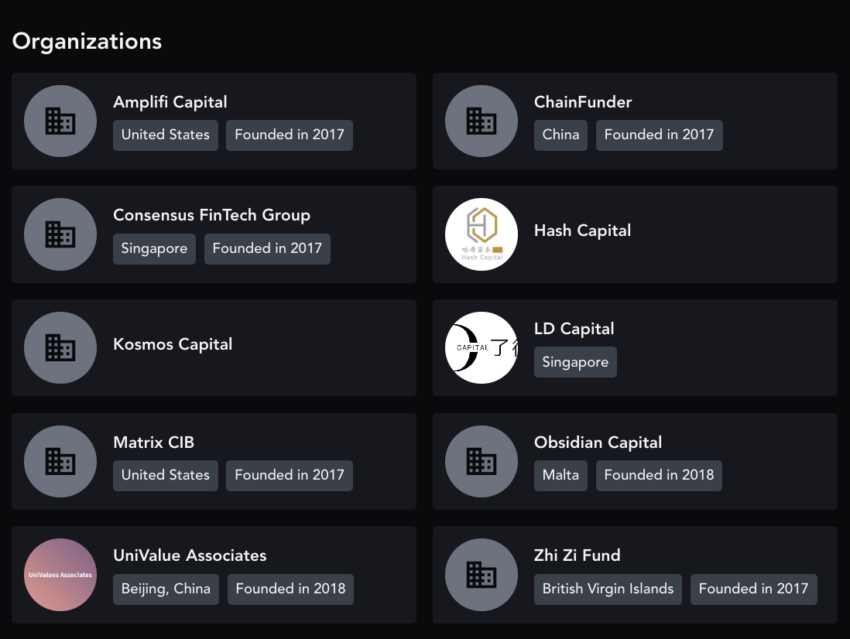
Task: Click the Singapore tag under LD Capital
Action: pos(575,362)
